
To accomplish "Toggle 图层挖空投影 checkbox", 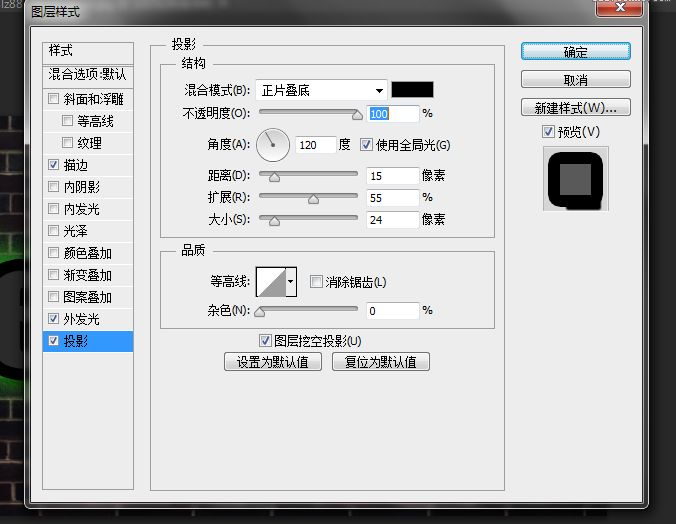I will point(265,341).
